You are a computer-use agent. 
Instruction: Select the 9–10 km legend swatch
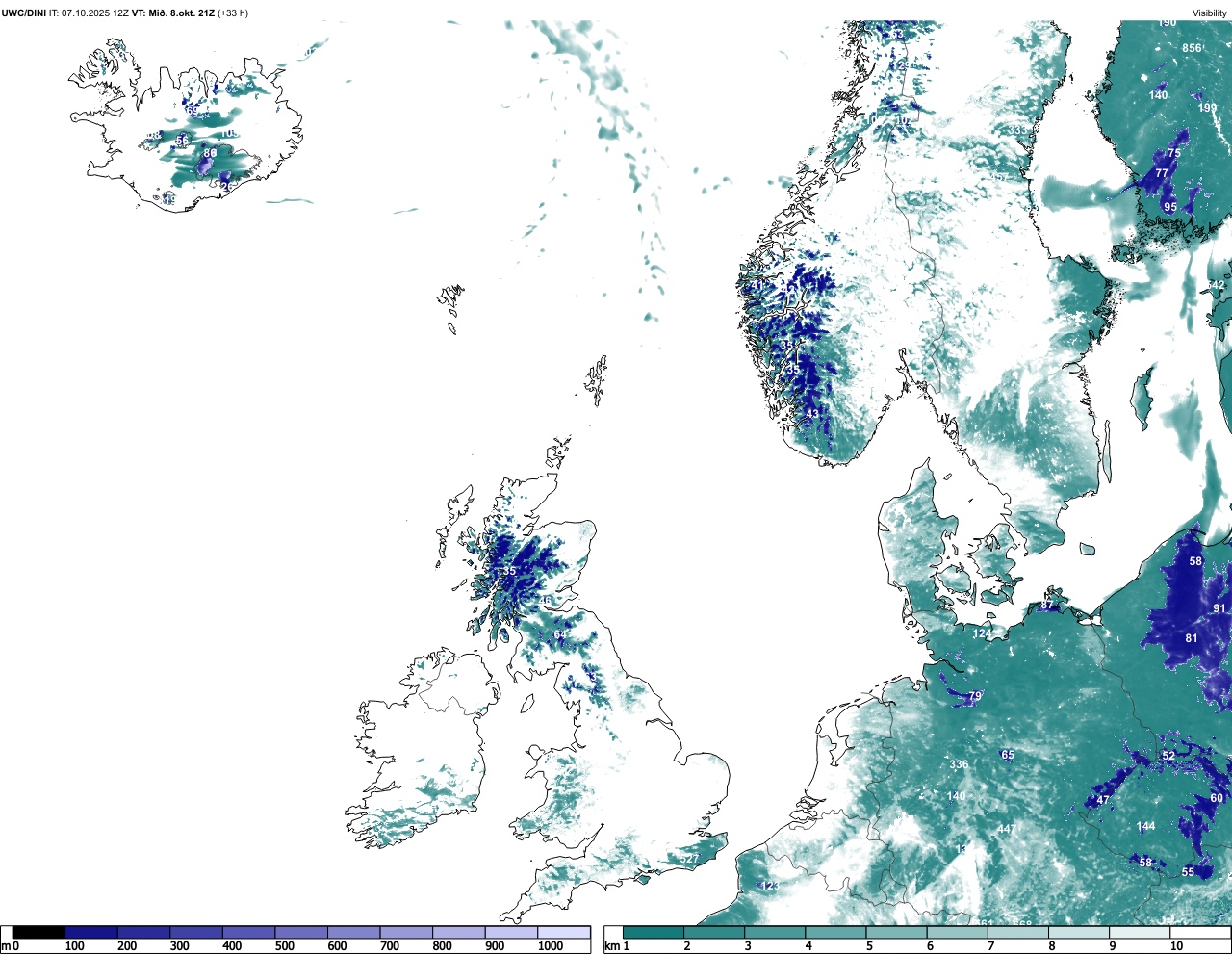point(1139,932)
